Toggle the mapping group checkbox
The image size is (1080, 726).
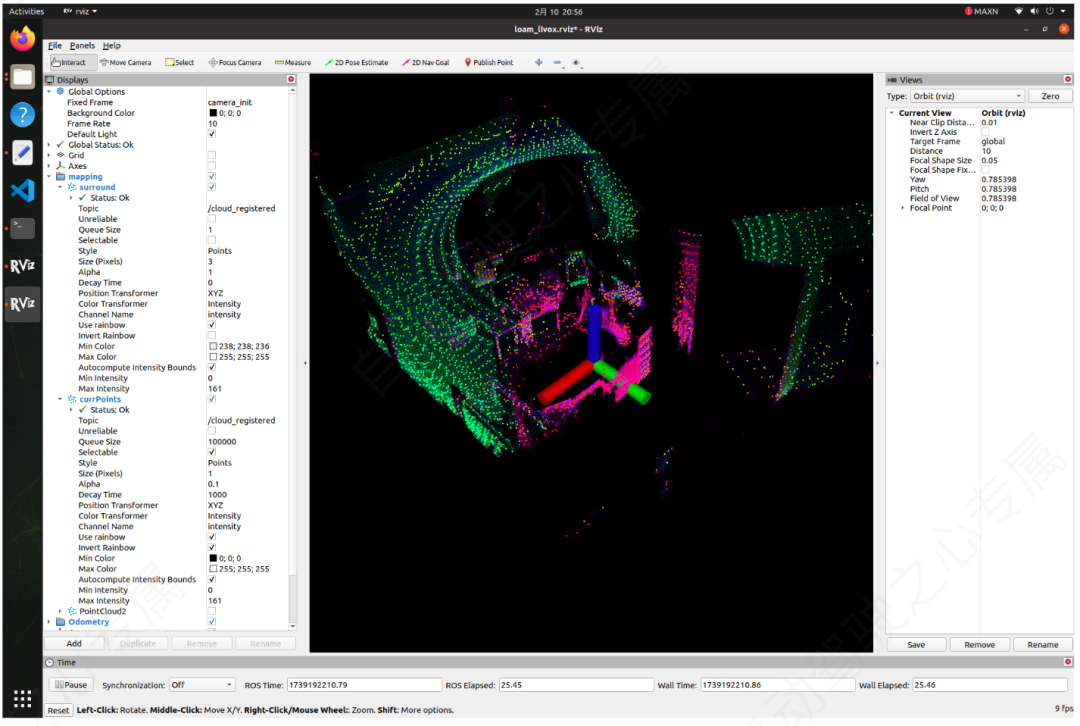click(211, 176)
